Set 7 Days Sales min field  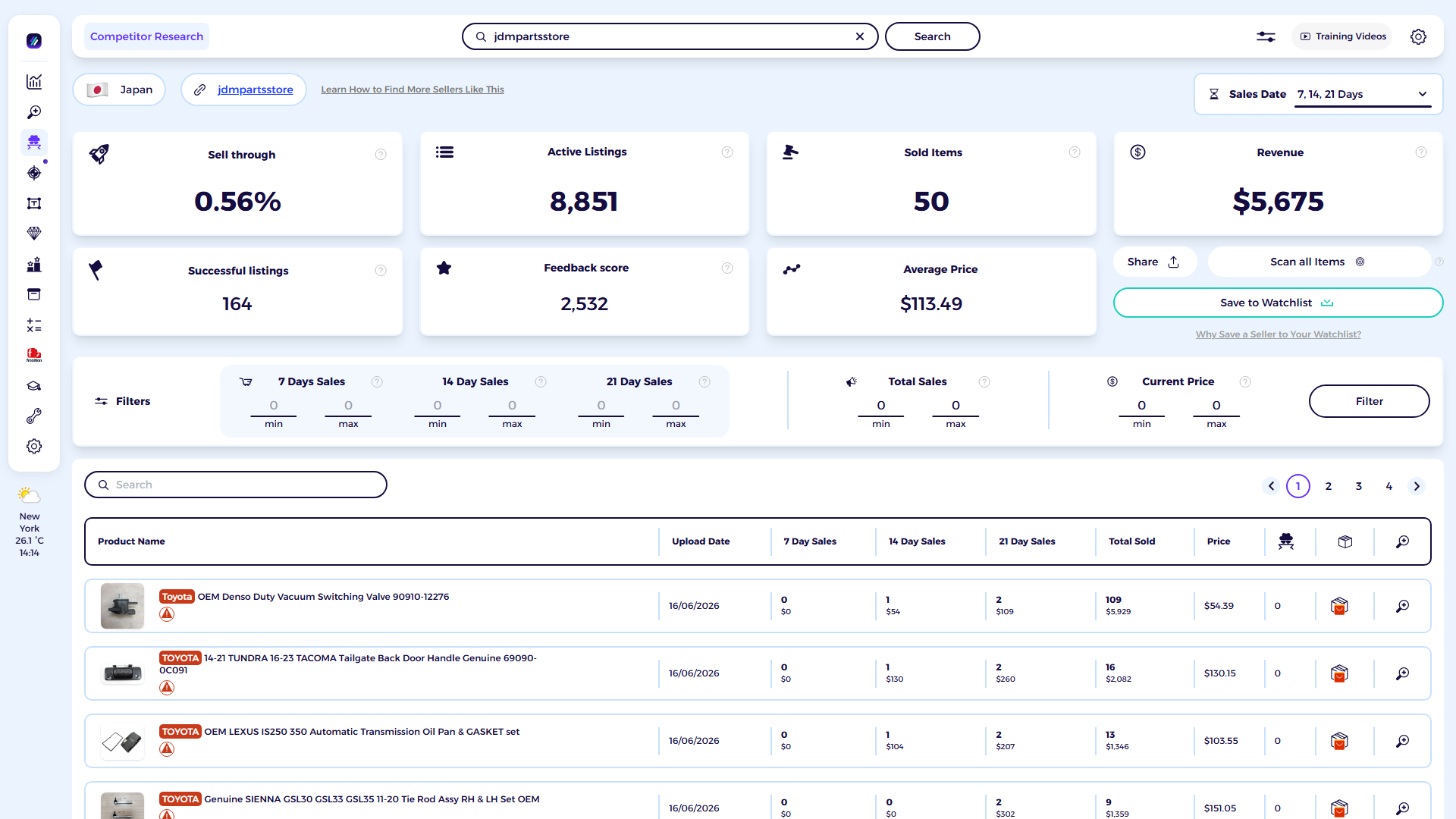tap(274, 406)
